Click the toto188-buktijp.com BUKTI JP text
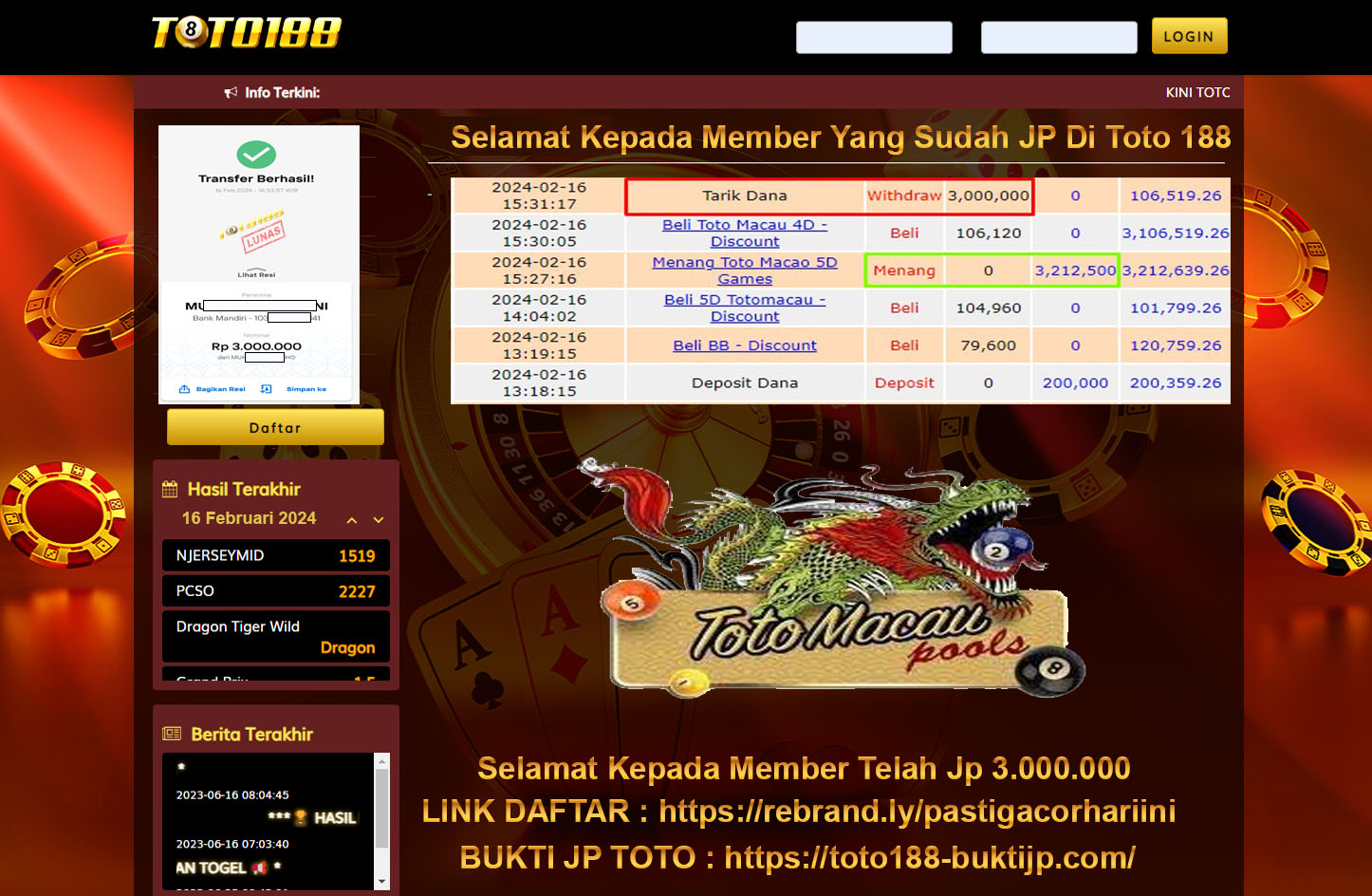The width and height of the screenshot is (1372, 896). click(798, 857)
